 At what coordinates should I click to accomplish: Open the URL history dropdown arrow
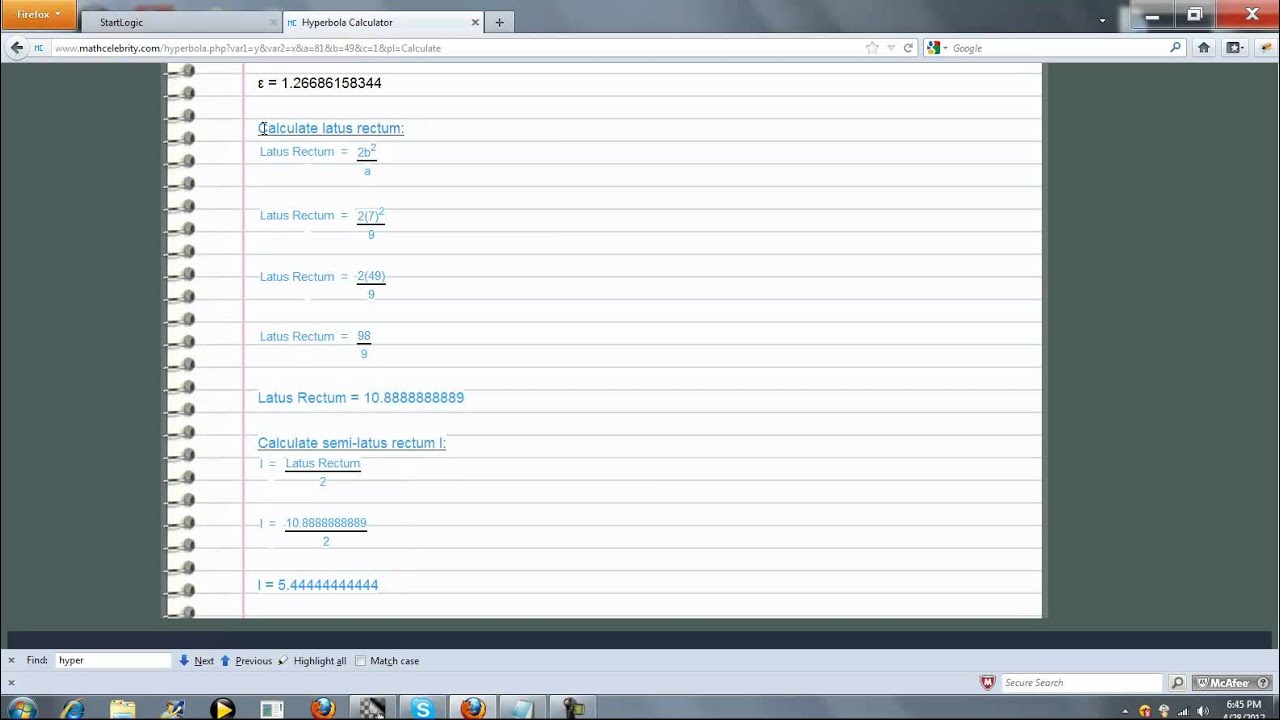tap(893, 47)
